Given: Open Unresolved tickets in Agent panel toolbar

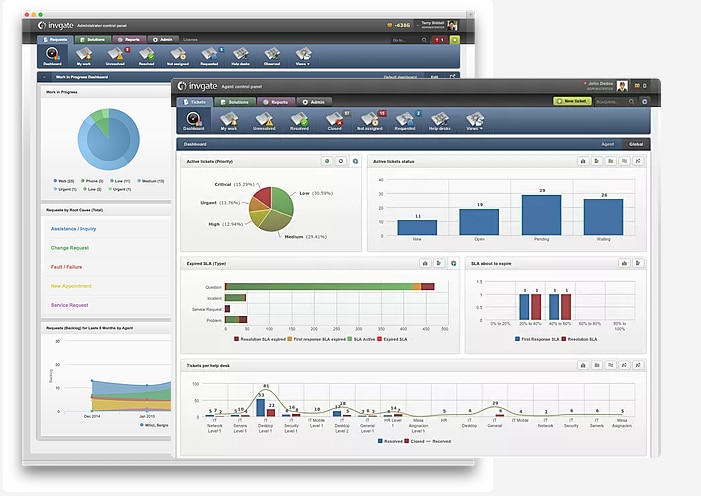Looking at the screenshot, I should [x=264, y=121].
